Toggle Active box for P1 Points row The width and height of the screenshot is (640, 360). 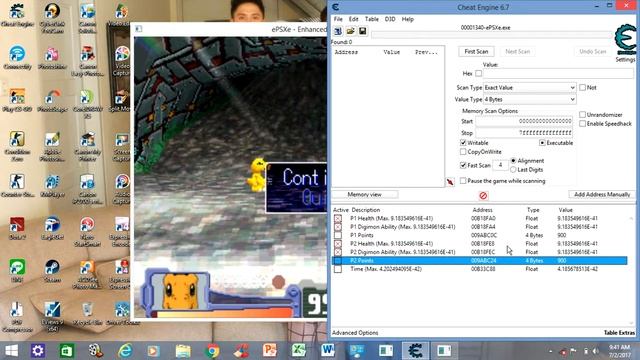click(x=338, y=236)
